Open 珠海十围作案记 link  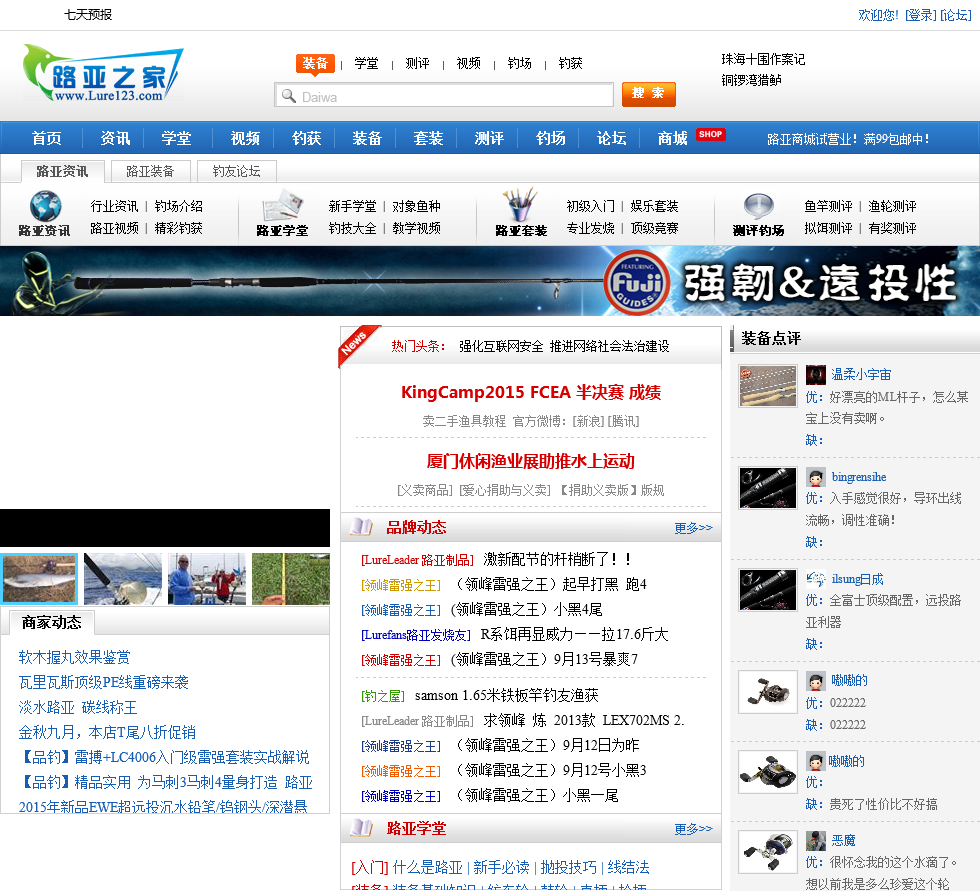click(763, 59)
